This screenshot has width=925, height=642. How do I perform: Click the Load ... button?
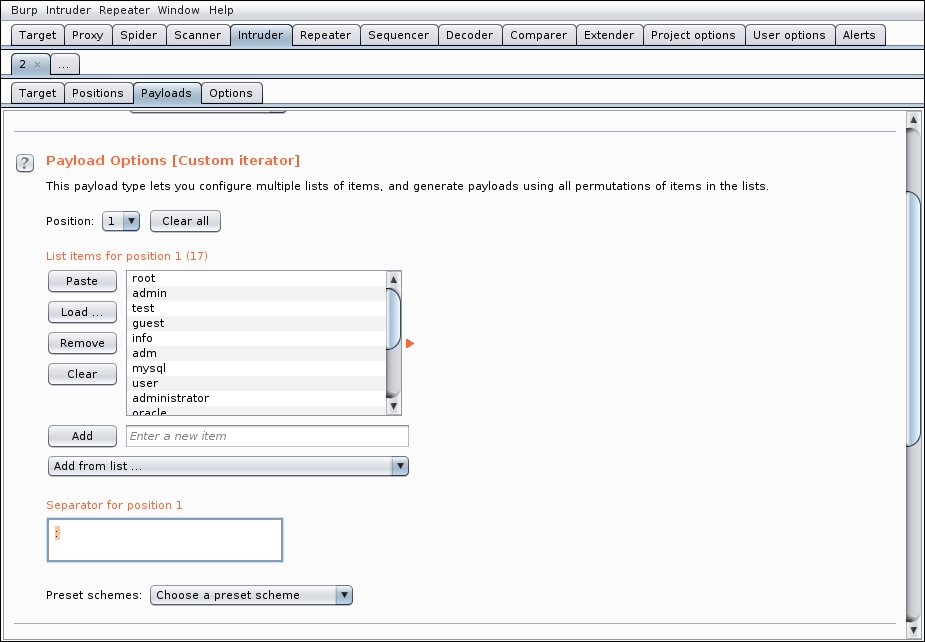82,312
